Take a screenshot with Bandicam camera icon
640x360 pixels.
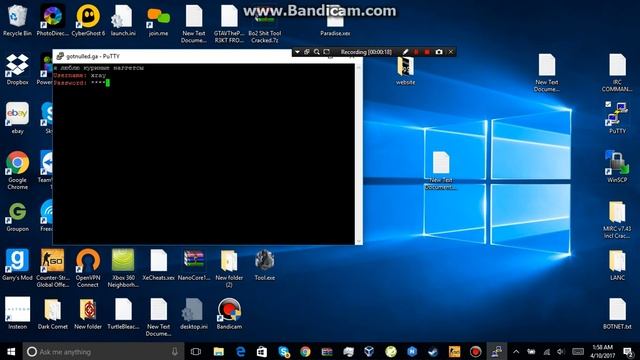coord(439,52)
